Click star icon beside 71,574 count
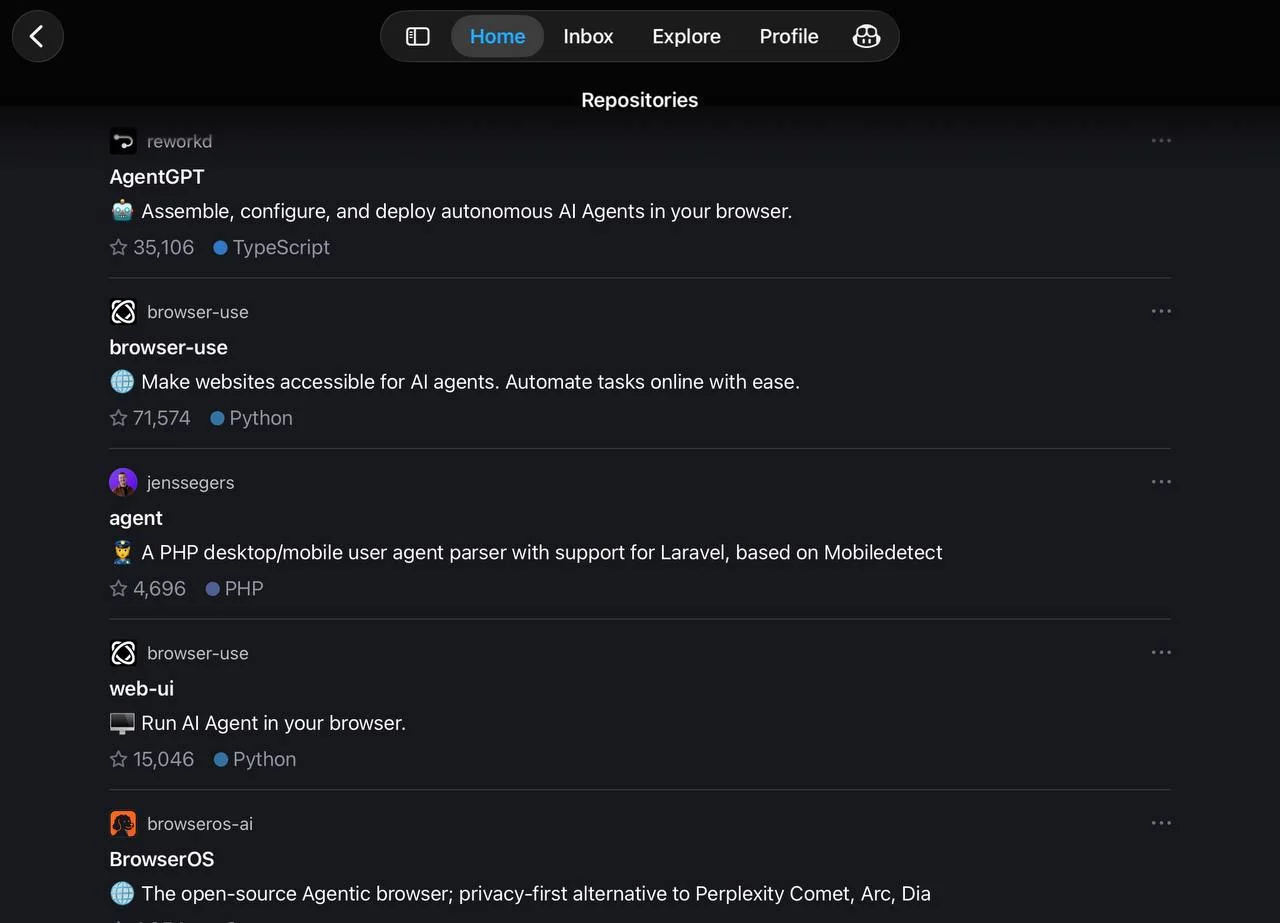Image resolution: width=1280 pixels, height=923 pixels. 119,418
